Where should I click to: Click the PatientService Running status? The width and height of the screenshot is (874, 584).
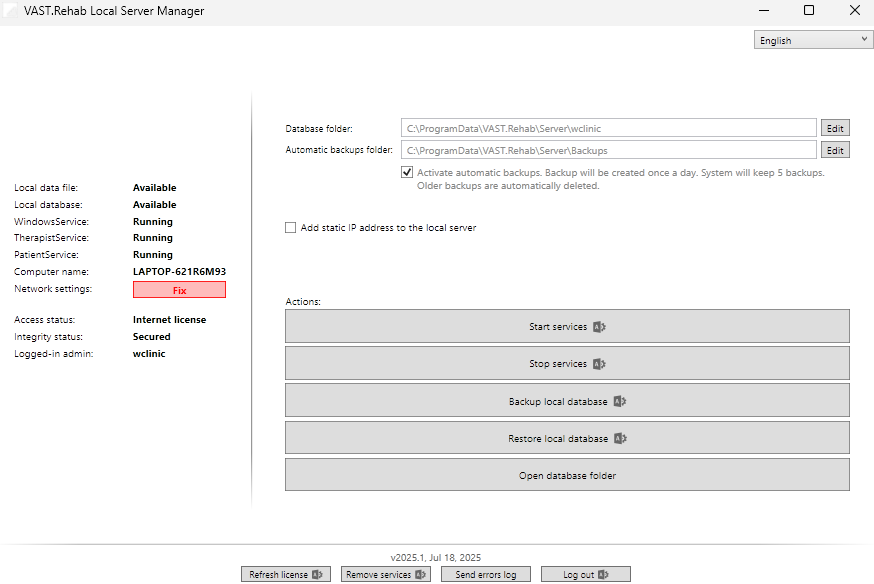[153, 254]
